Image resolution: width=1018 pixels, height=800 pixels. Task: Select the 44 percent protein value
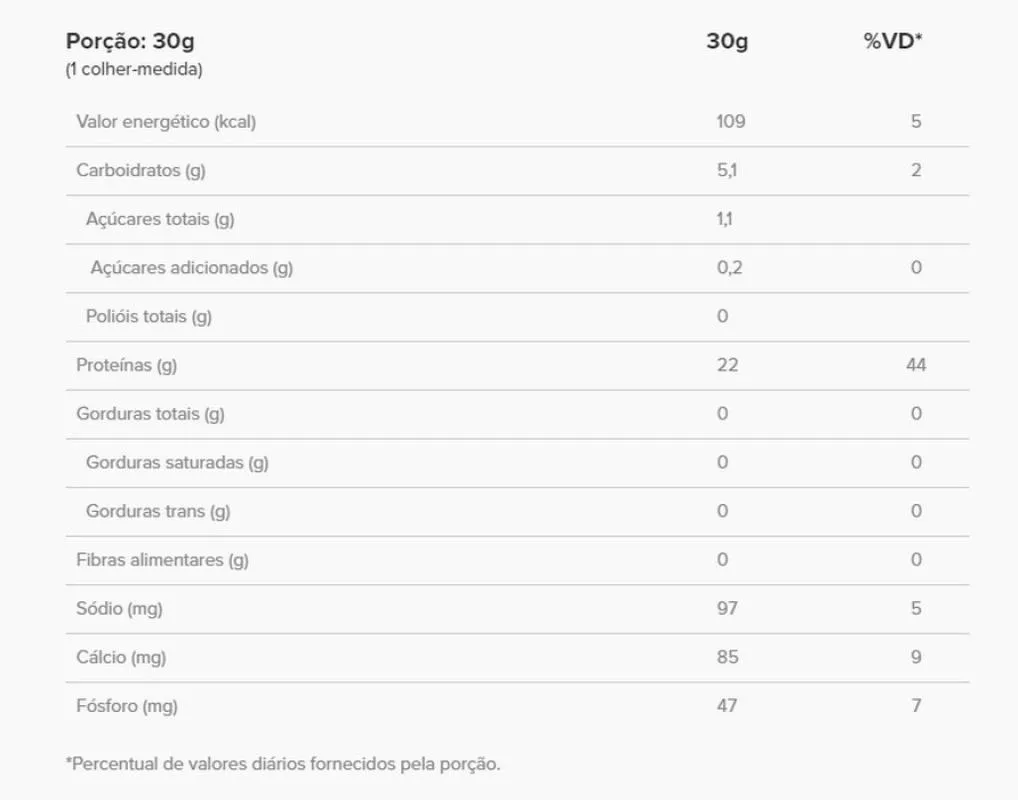tap(916, 365)
